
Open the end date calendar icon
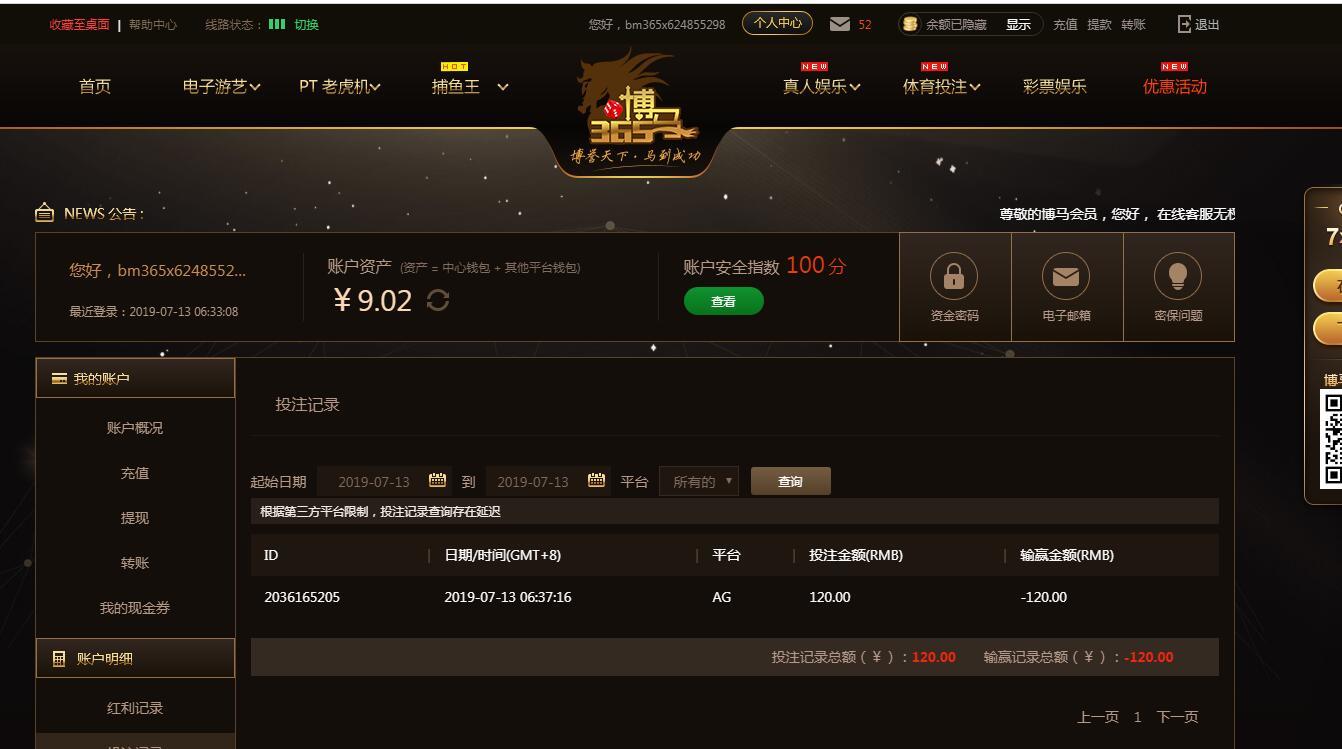(x=596, y=480)
